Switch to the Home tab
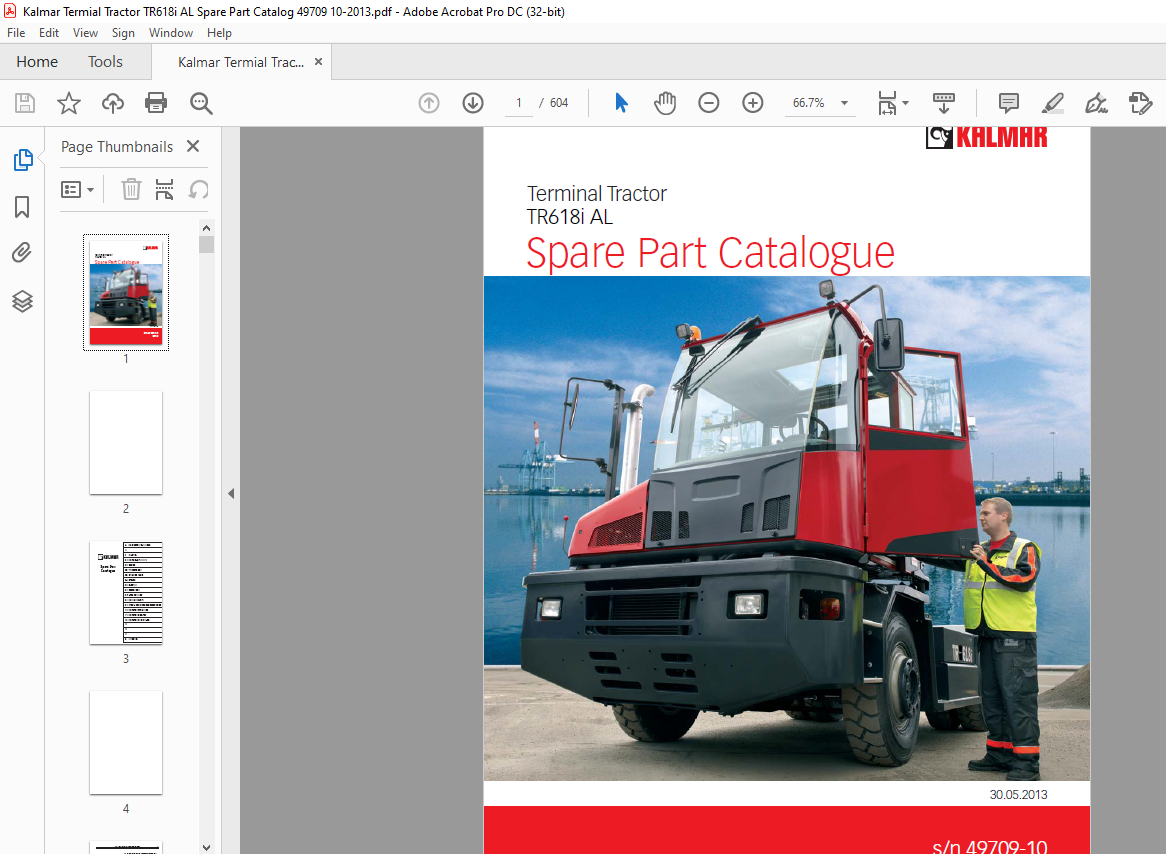The width and height of the screenshot is (1166, 854). tap(37, 62)
